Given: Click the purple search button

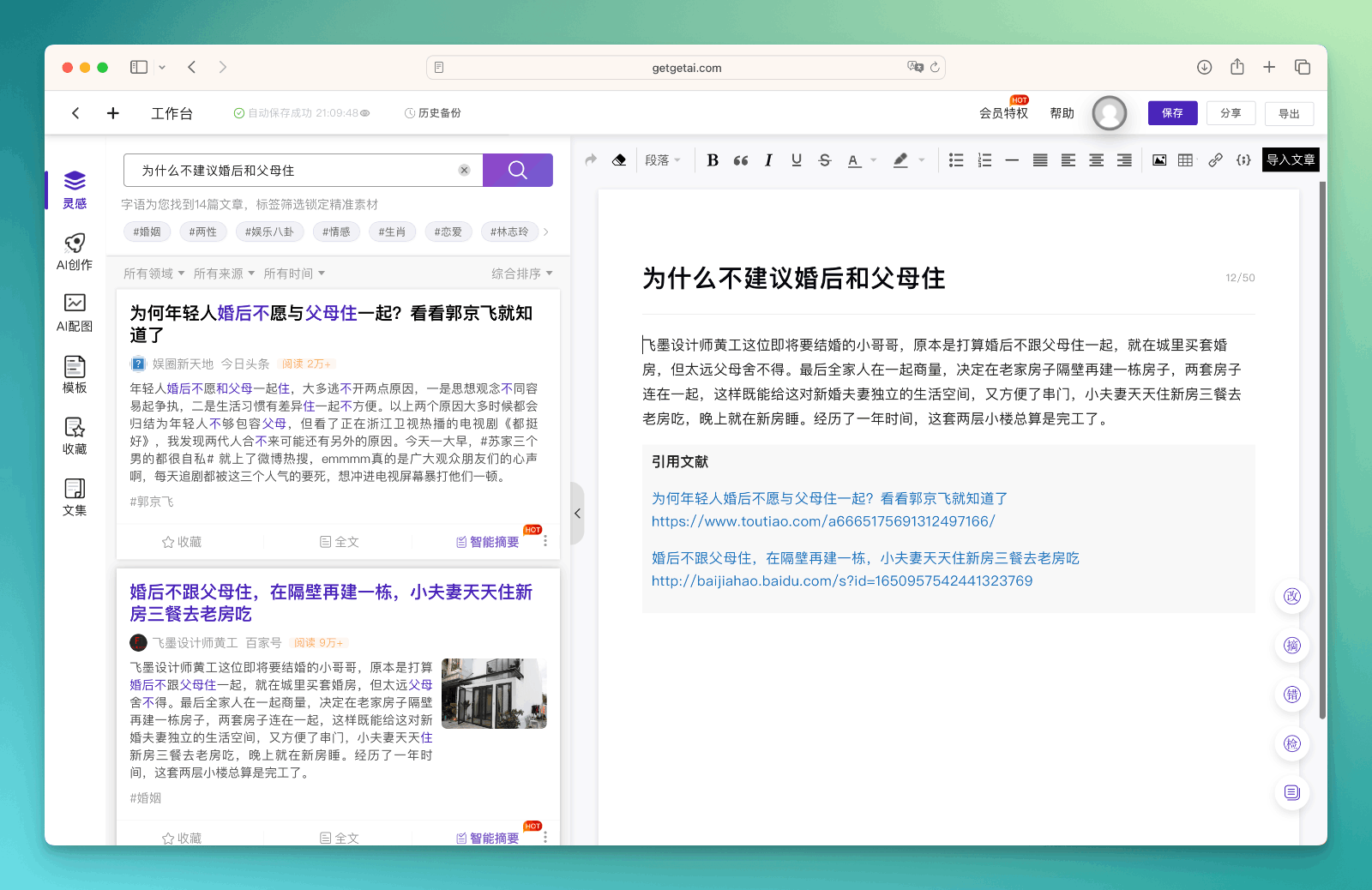Looking at the screenshot, I should (x=517, y=170).
